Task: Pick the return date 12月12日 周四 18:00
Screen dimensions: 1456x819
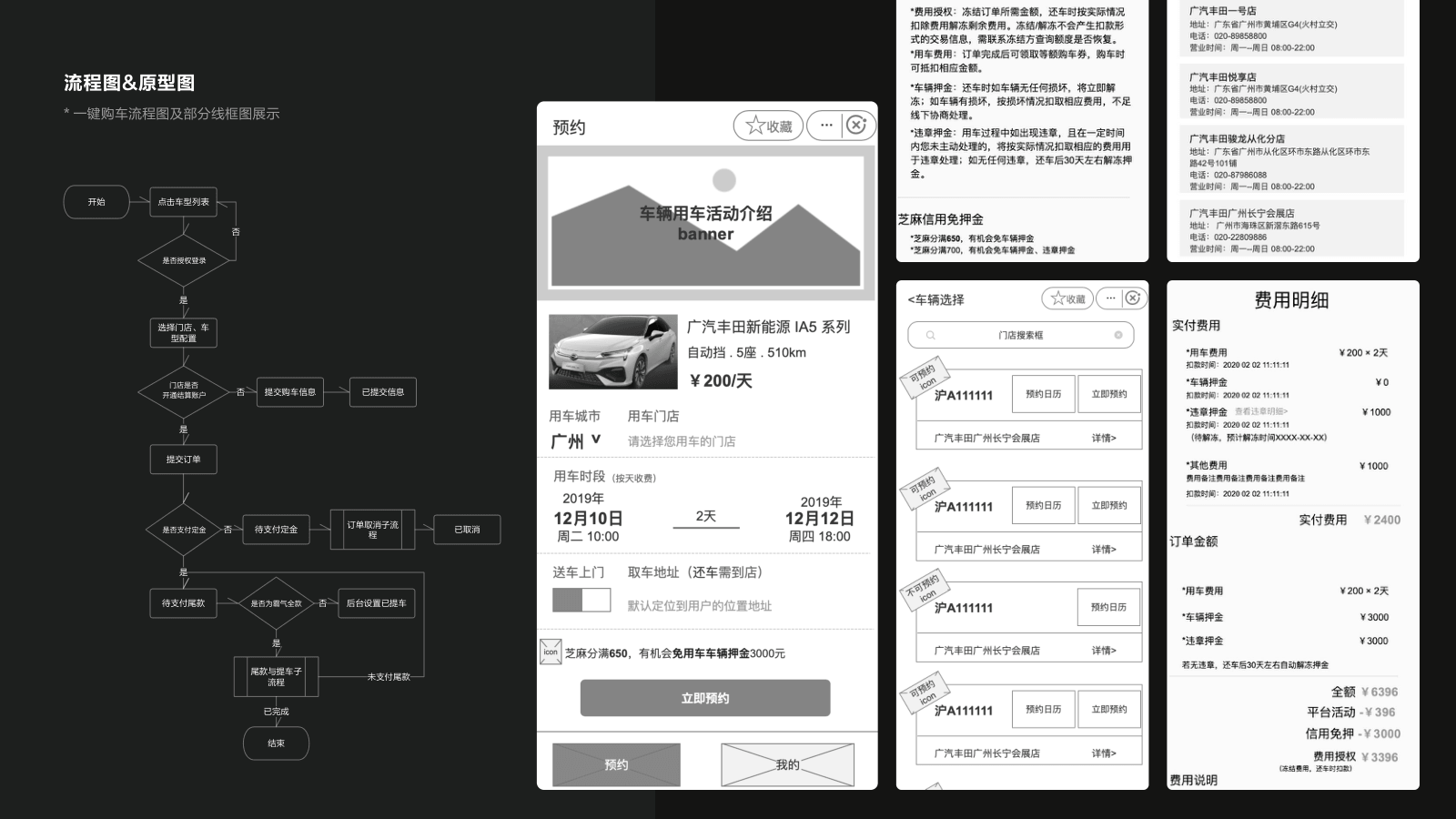Action: (820, 520)
